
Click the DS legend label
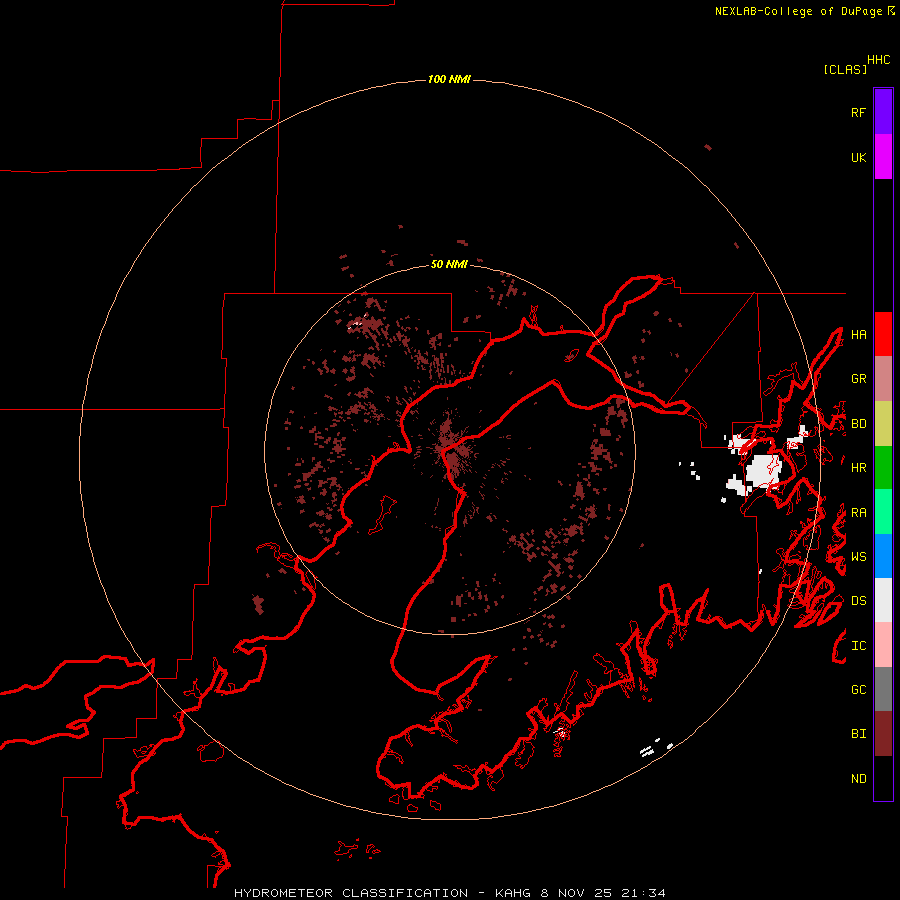pos(858,601)
